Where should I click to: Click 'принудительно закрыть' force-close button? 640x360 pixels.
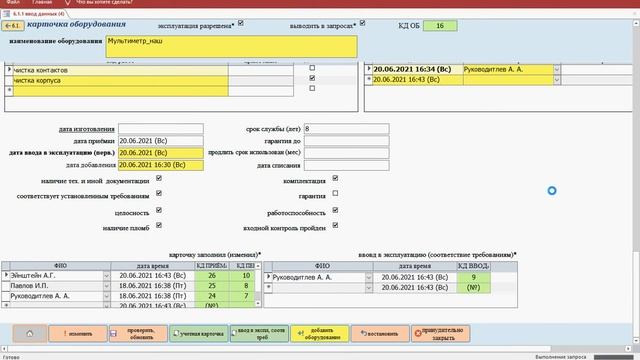[x=440, y=333]
